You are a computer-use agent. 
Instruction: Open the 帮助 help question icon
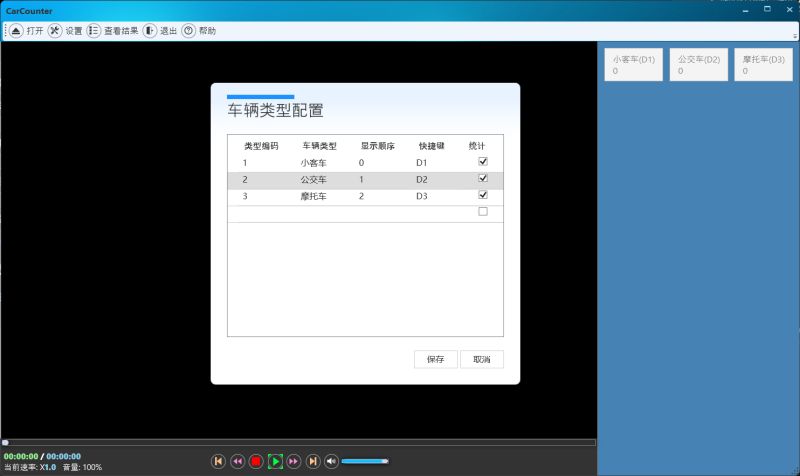point(188,31)
